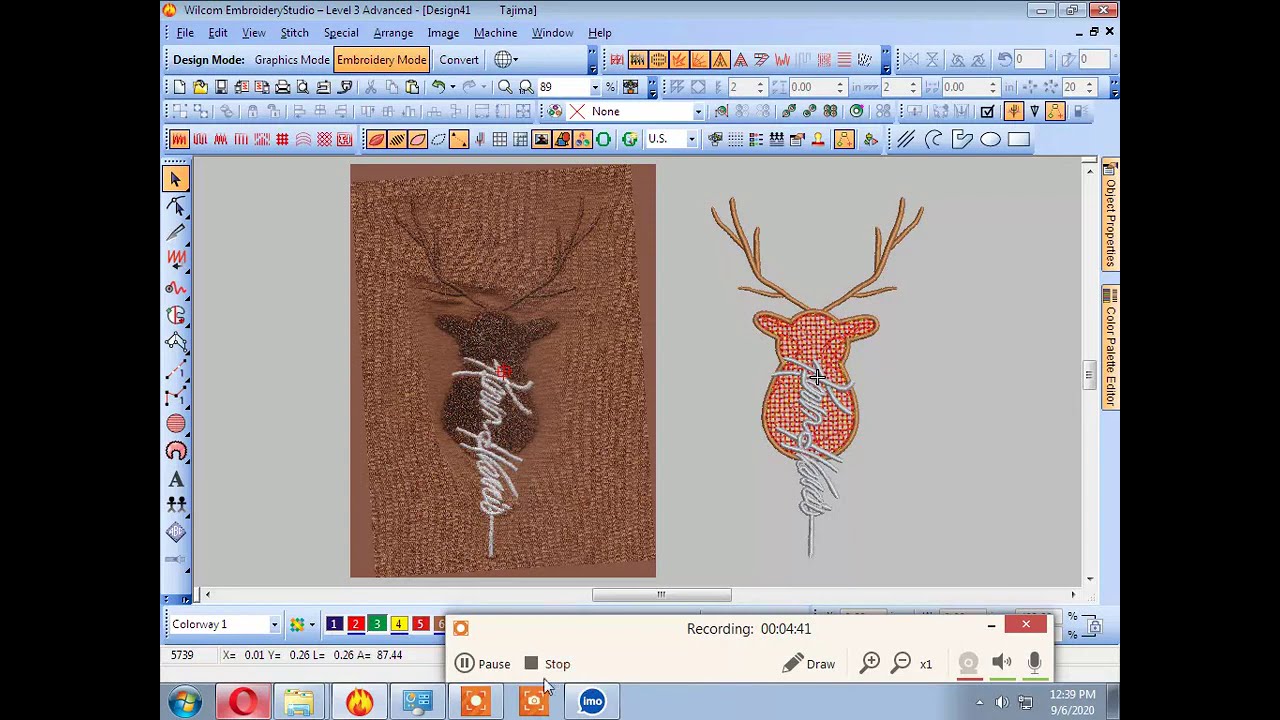Select the red leaf Complex Fill tool
The image size is (1280, 720).
coord(376,139)
